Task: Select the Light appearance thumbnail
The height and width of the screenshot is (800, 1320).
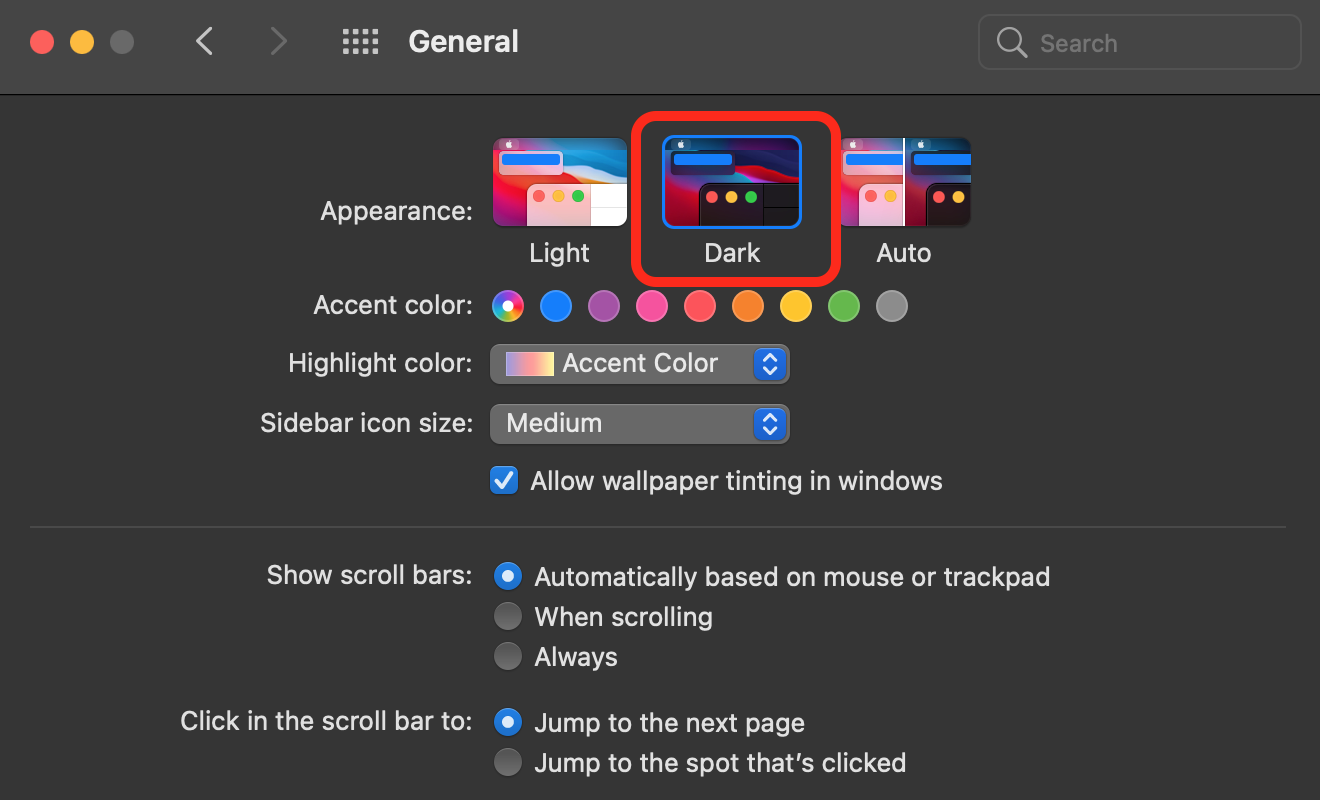Action: 559,182
